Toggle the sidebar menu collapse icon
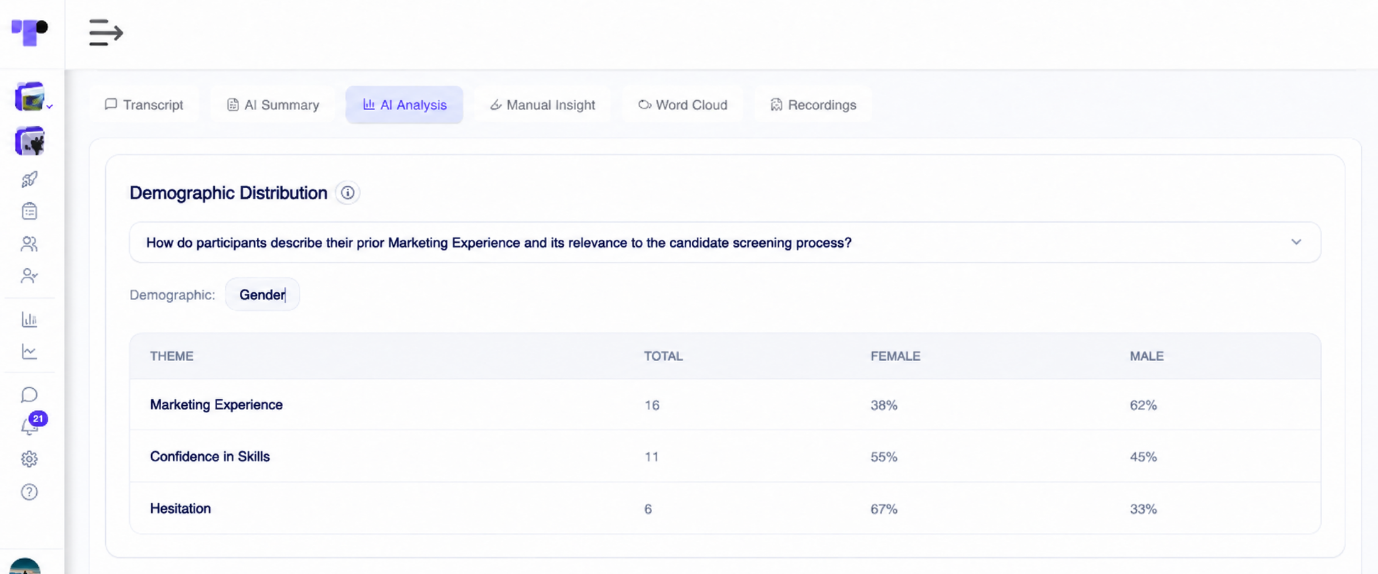This screenshot has height=574, width=1378. (105, 33)
